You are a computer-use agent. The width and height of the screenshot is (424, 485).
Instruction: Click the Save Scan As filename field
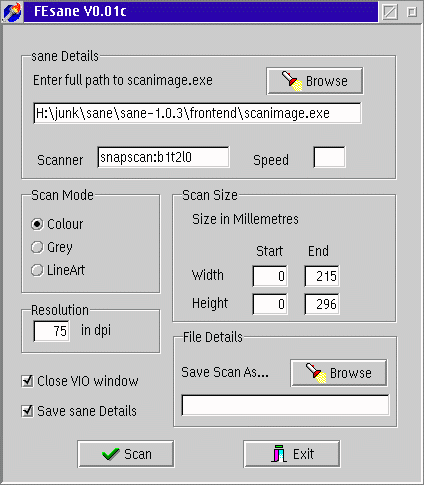285,405
